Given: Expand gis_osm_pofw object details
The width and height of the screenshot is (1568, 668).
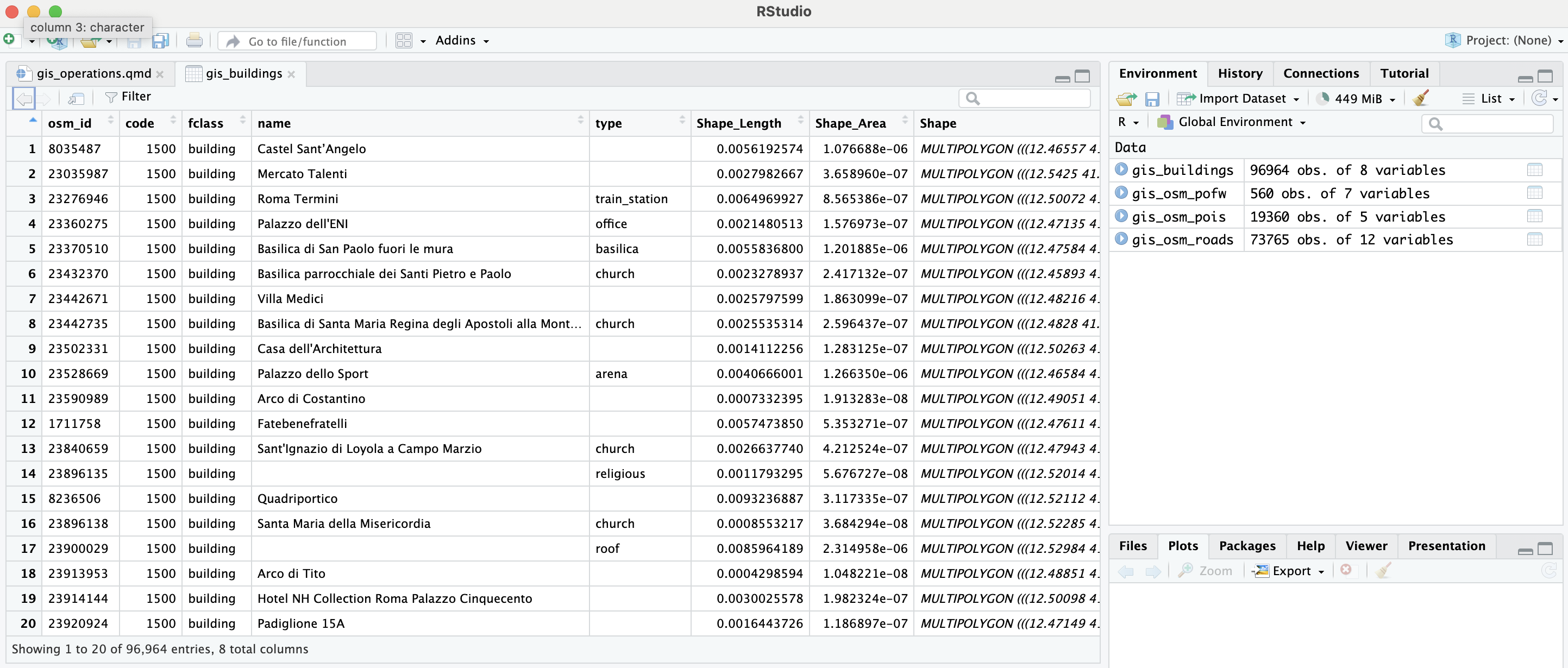Looking at the screenshot, I should [x=1121, y=193].
